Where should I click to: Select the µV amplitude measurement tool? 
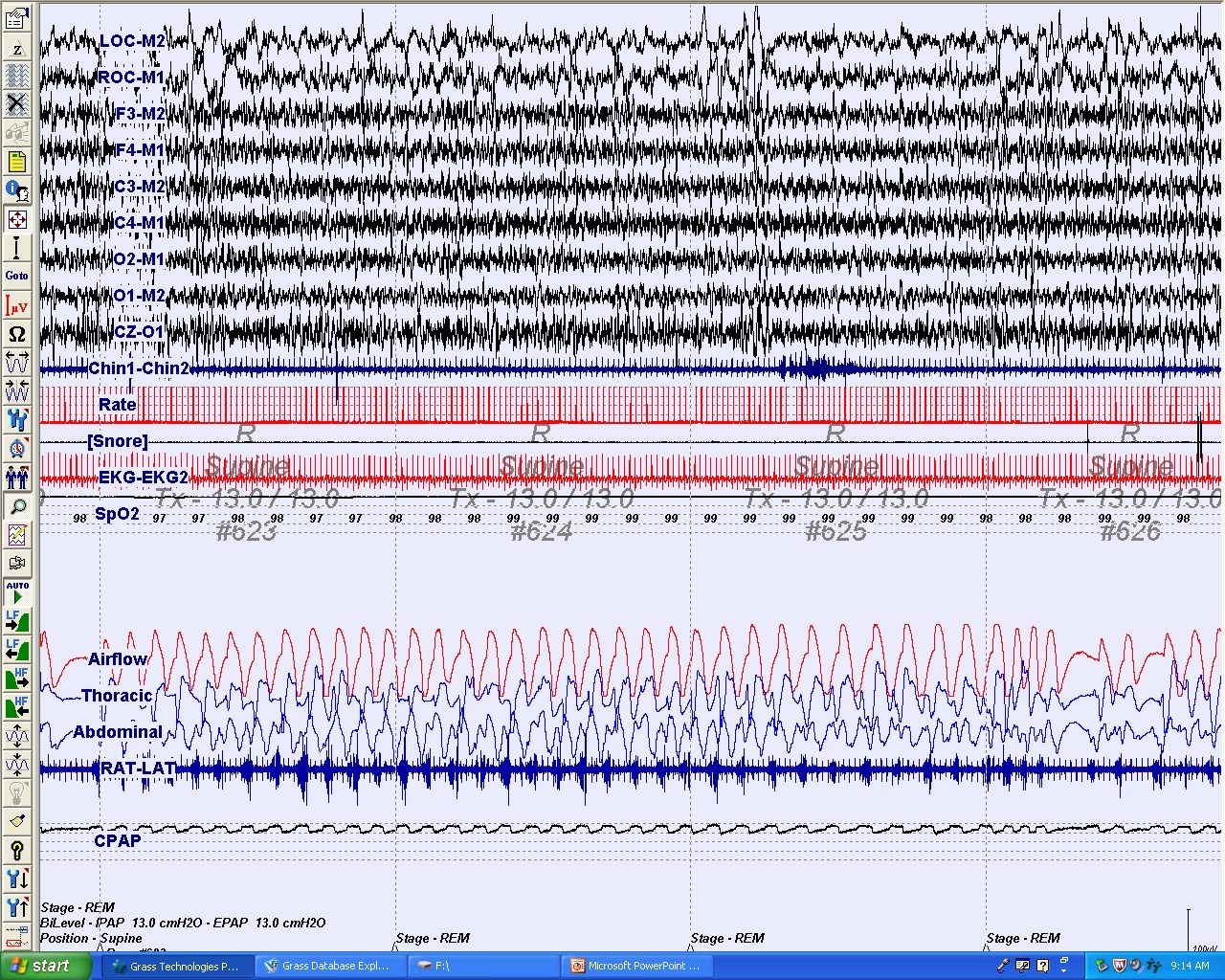click(x=17, y=306)
